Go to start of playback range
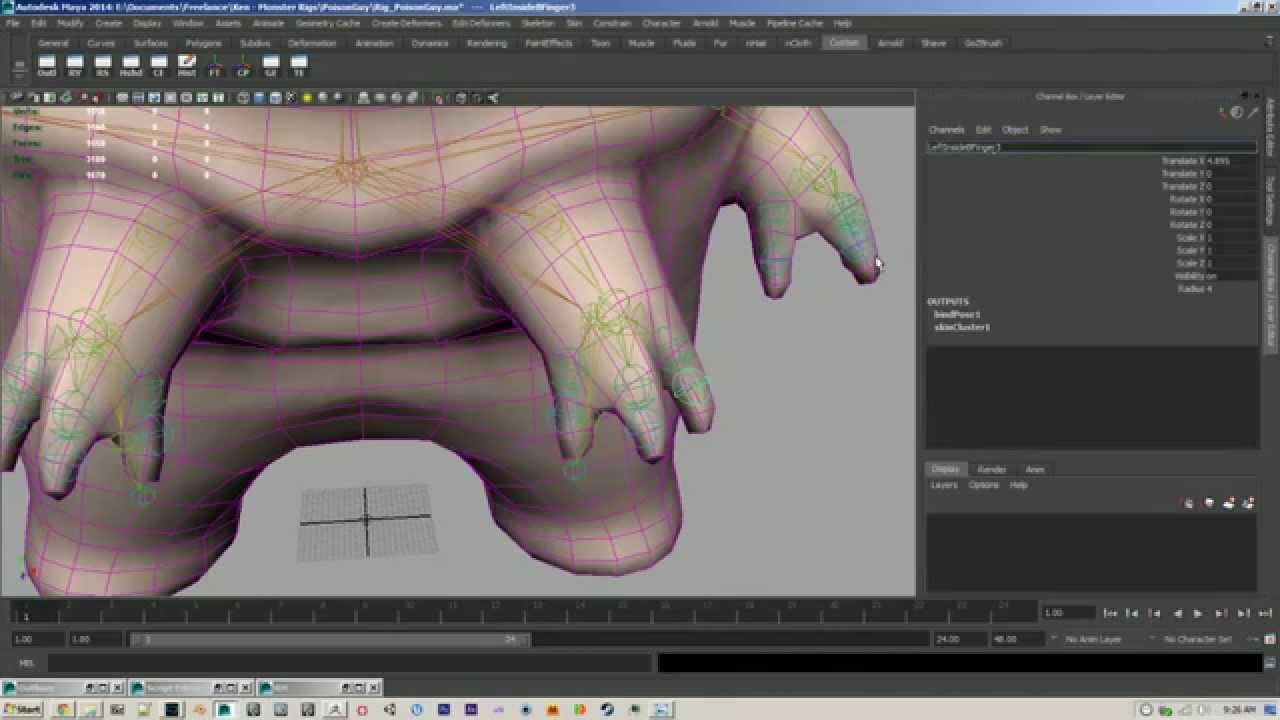Image resolution: width=1280 pixels, height=720 pixels. (1110, 613)
